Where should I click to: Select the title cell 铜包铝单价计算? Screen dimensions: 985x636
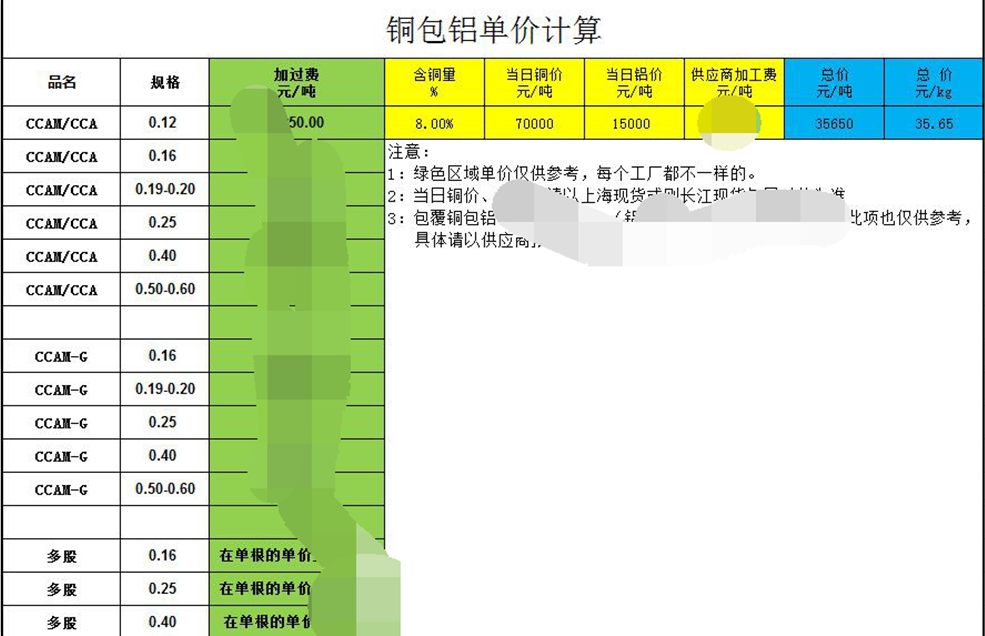point(493,30)
